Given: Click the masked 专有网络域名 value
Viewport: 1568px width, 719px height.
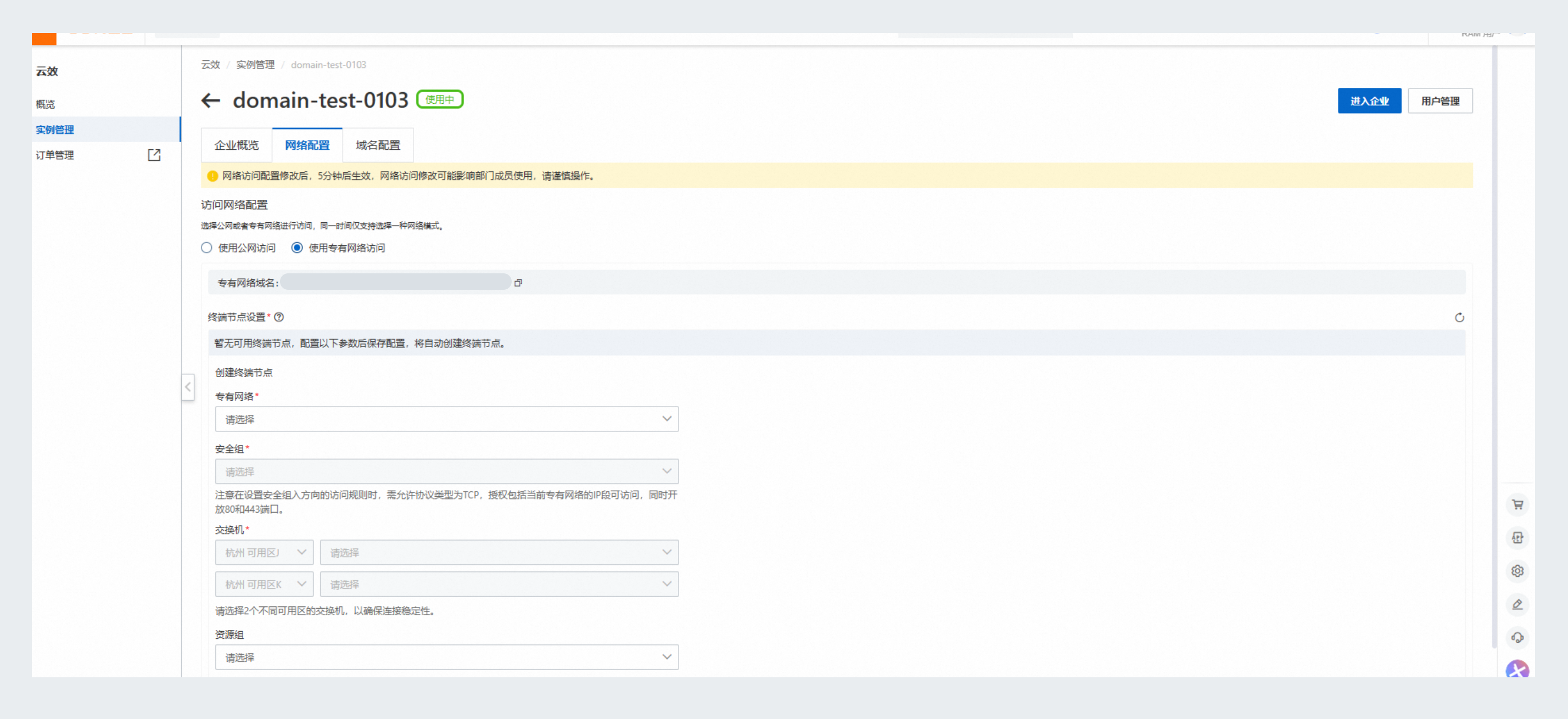Looking at the screenshot, I should point(396,282).
